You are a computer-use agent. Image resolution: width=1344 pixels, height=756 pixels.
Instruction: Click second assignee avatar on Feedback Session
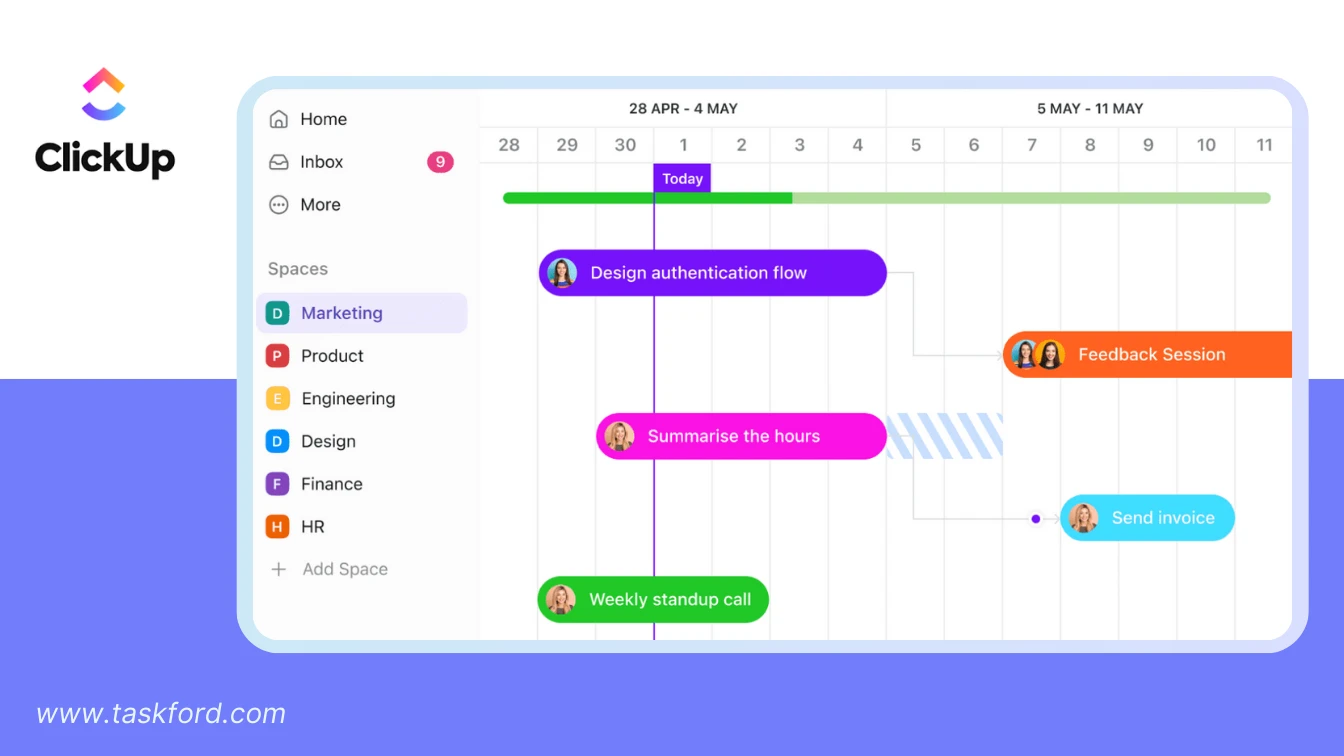(x=1050, y=355)
